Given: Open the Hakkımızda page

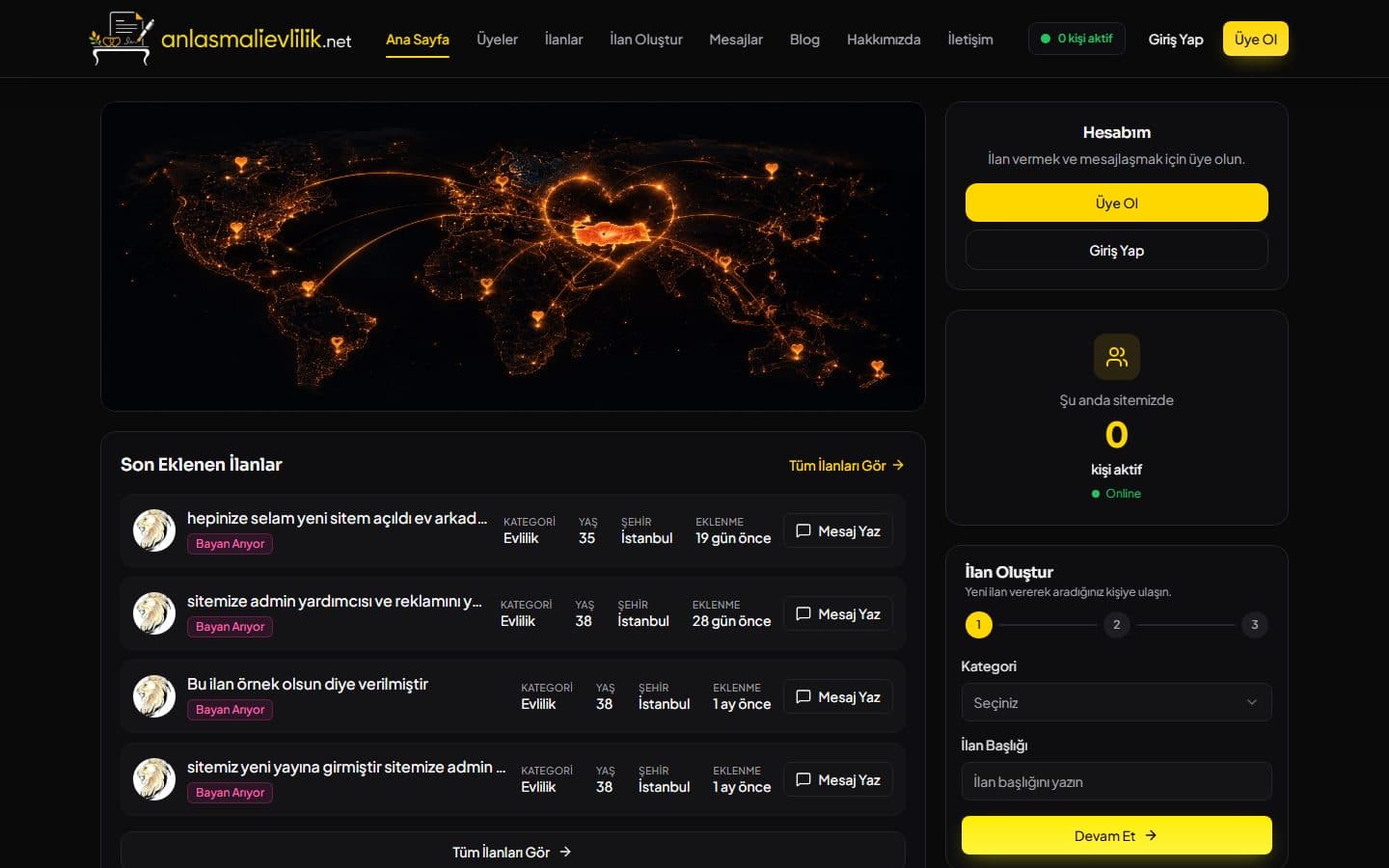Looking at the screenshot, I should 884,40.
